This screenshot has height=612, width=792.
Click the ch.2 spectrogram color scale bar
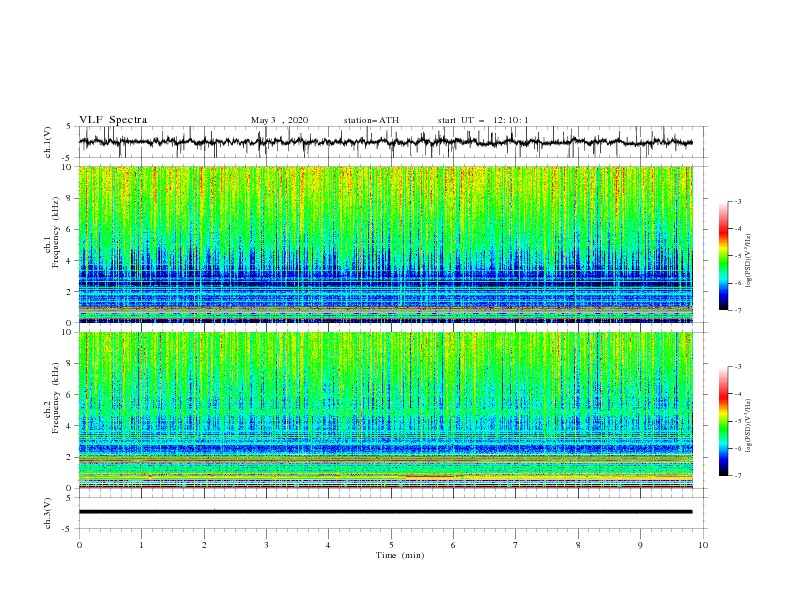pyautogui.click(x=723, y=421)
